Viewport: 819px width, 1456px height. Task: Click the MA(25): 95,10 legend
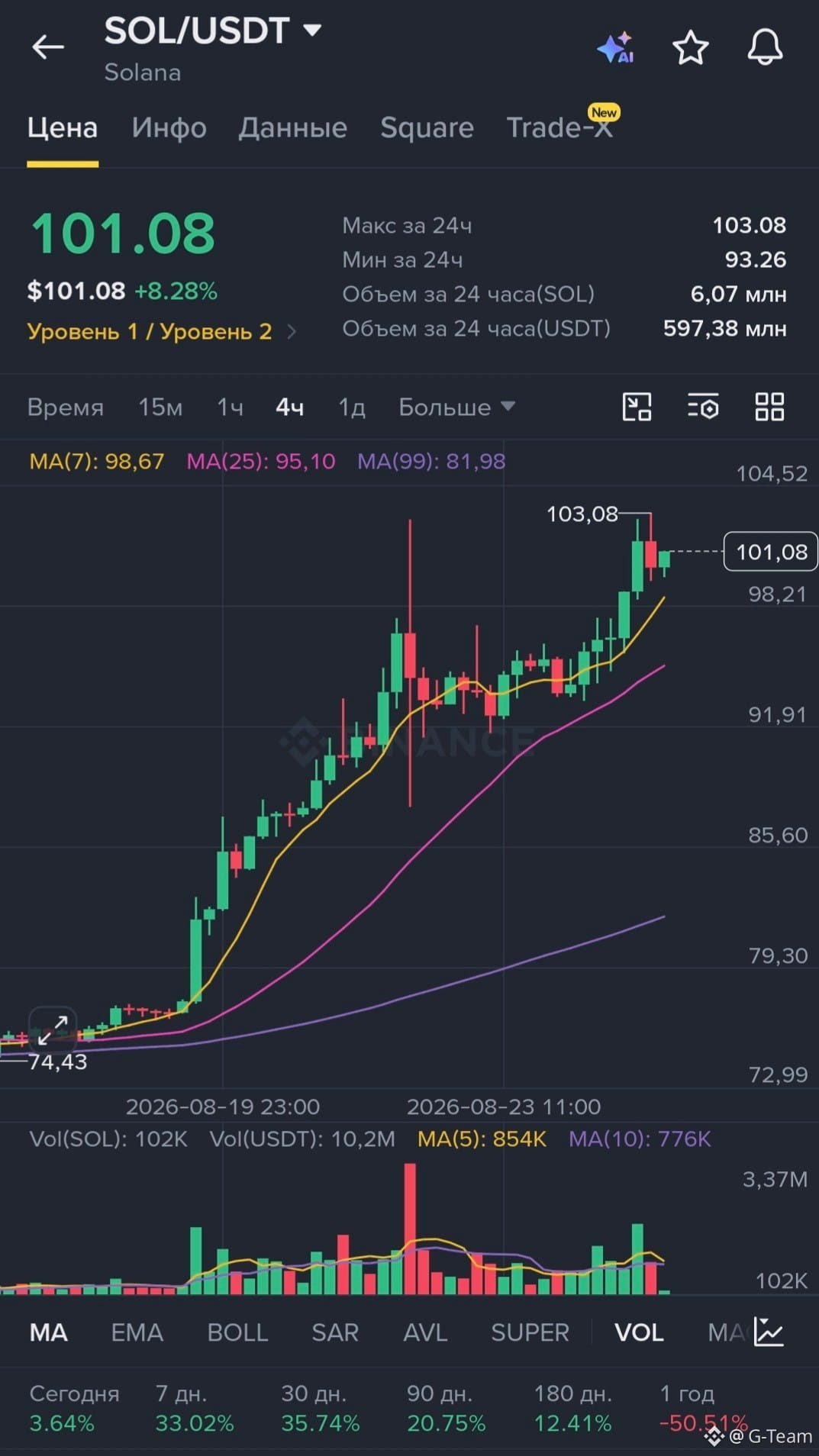261,461
